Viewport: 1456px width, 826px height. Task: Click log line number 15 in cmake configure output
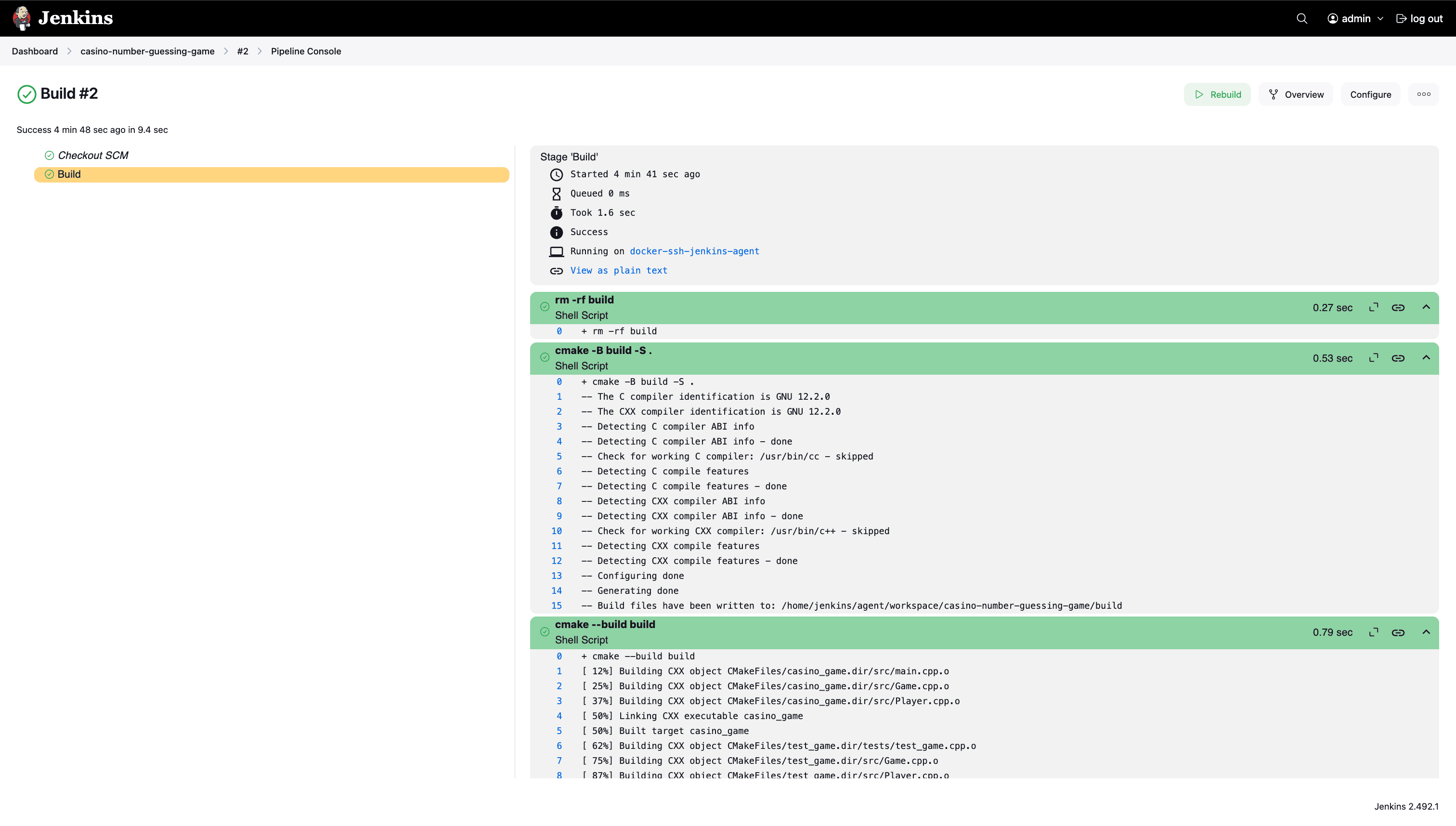556,606
